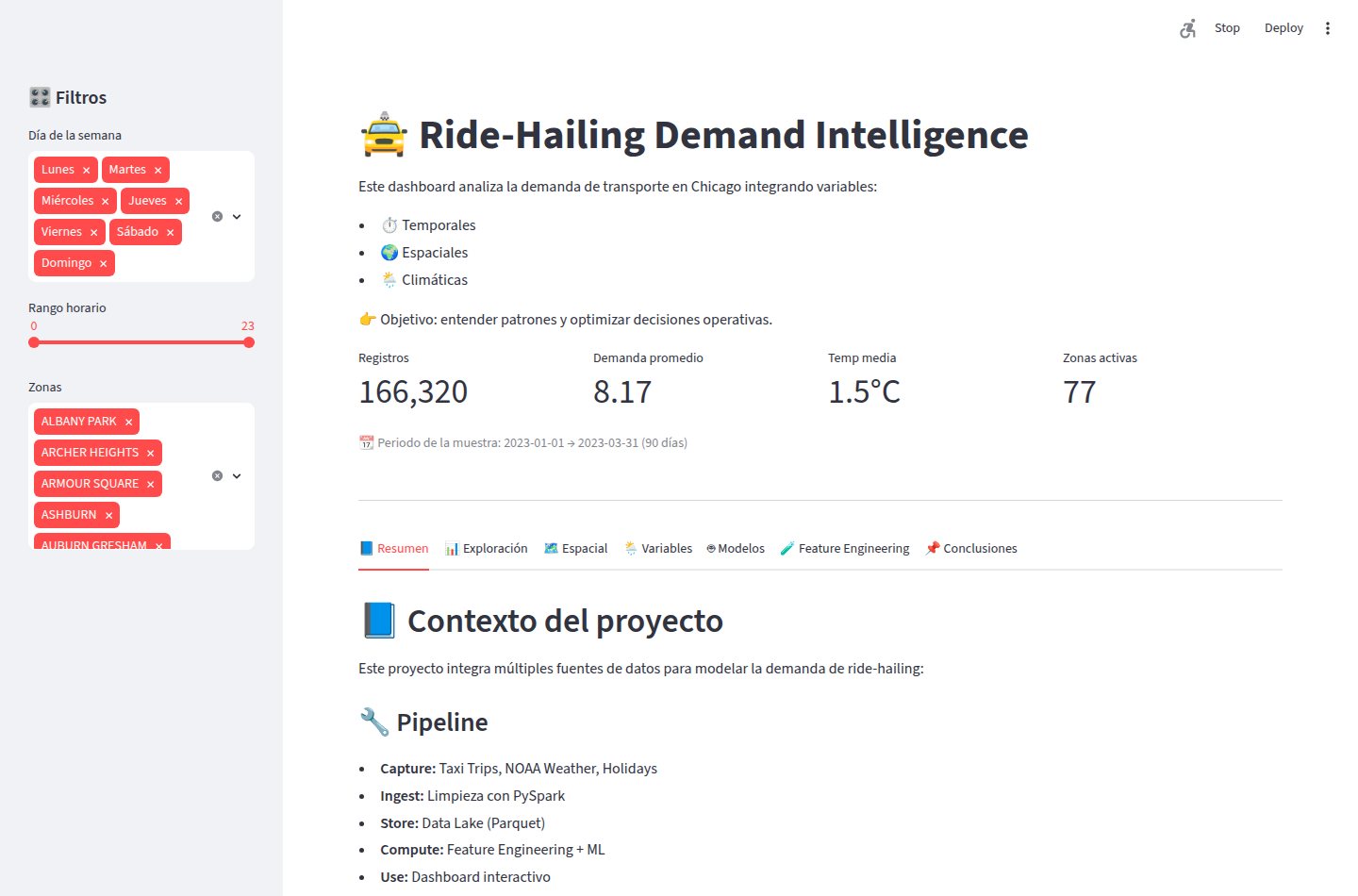Viewport: 1358px width, 896px height.
Task: Click the minimum handle of Rango horario slider
Action: click(x=34, y=342)
